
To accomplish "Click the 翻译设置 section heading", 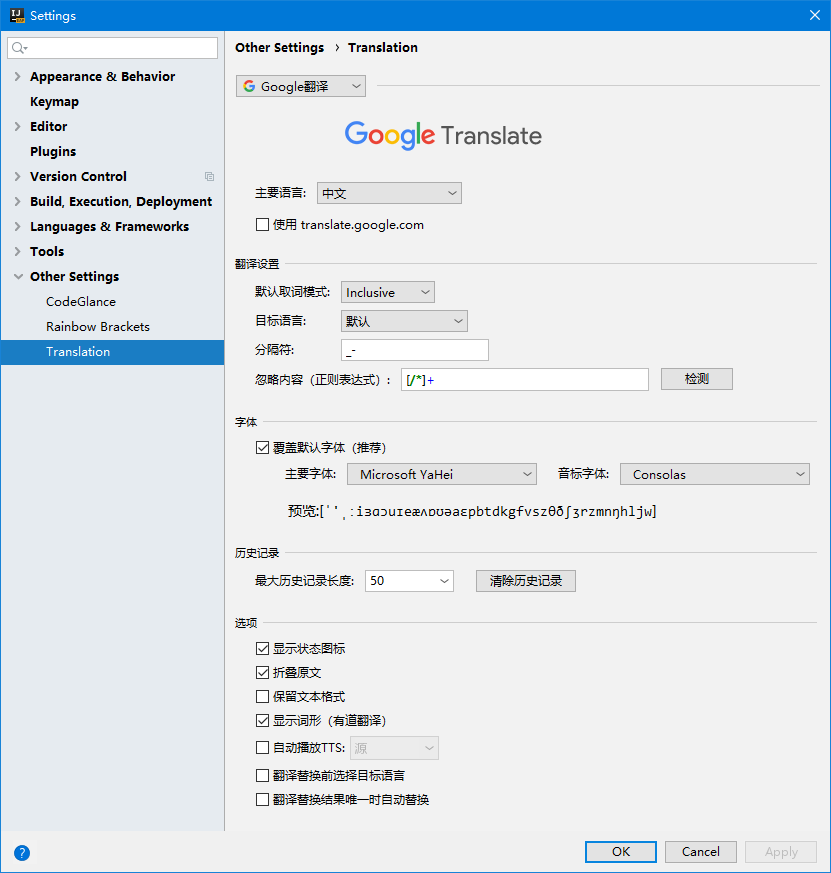I will point(257,264).
